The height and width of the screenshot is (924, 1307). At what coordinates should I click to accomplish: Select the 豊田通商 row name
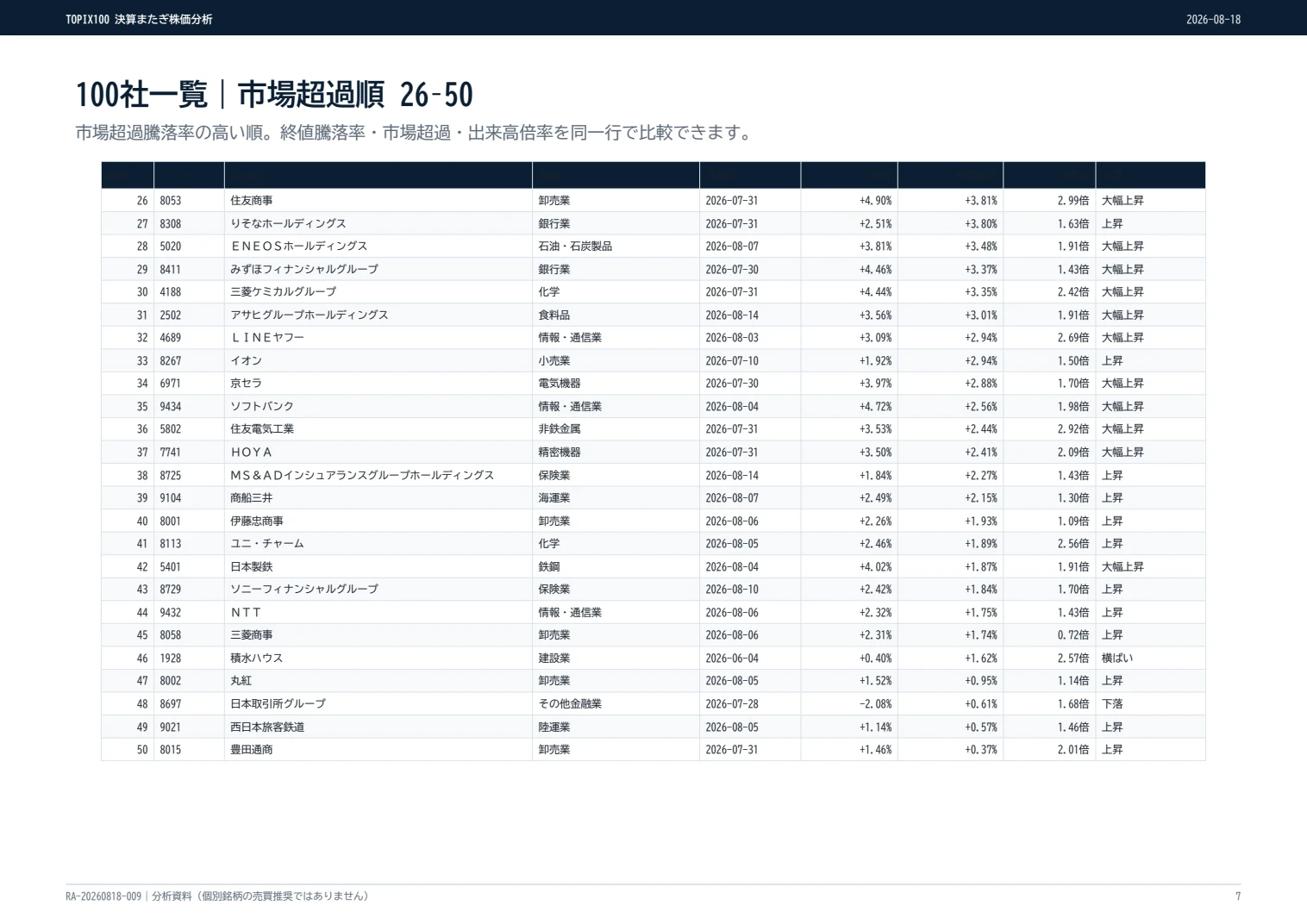coord(251,749)
